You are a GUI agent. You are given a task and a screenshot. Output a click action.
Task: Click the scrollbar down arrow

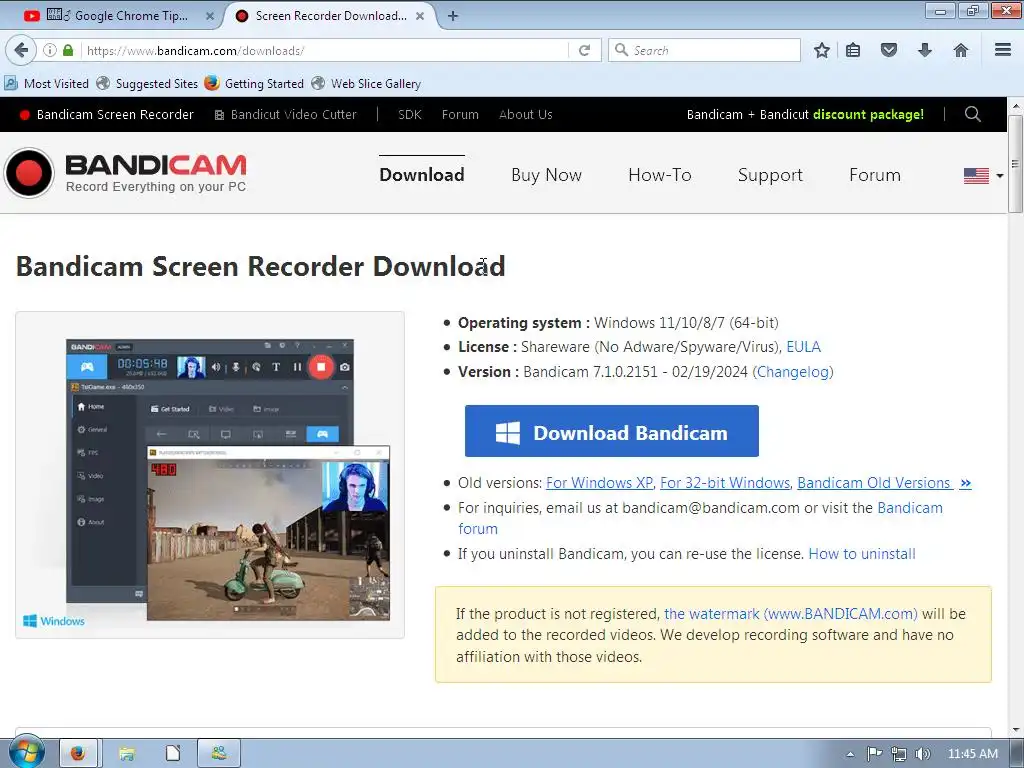pos(1016,729)
